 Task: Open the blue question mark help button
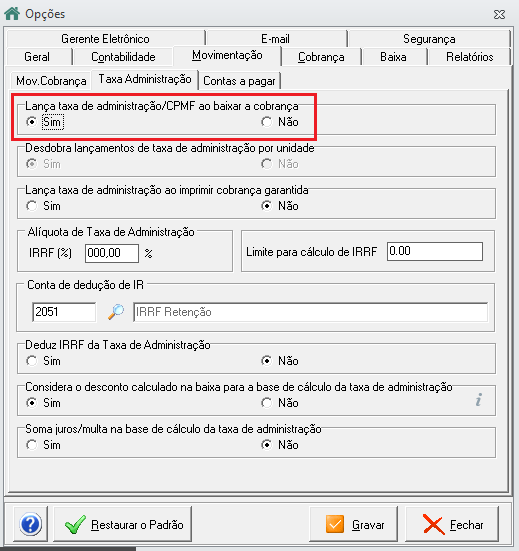tap(31, 524)
